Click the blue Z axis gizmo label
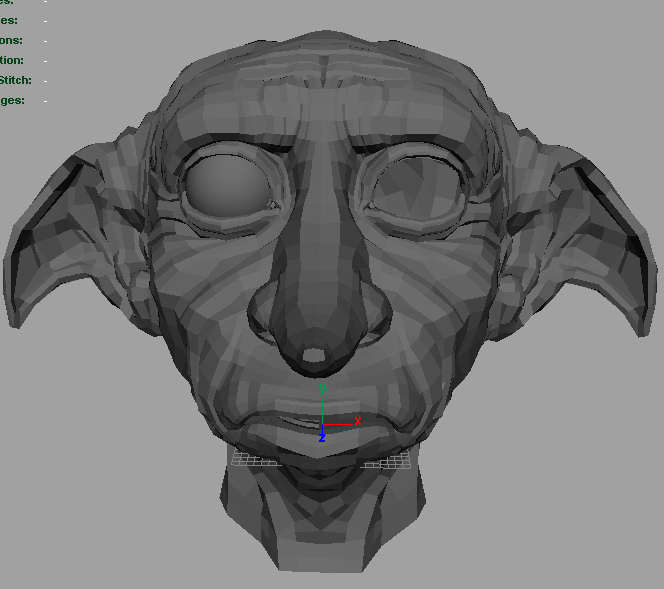The height and width of the screenshot is (589, 664). [x=322, y=438]
